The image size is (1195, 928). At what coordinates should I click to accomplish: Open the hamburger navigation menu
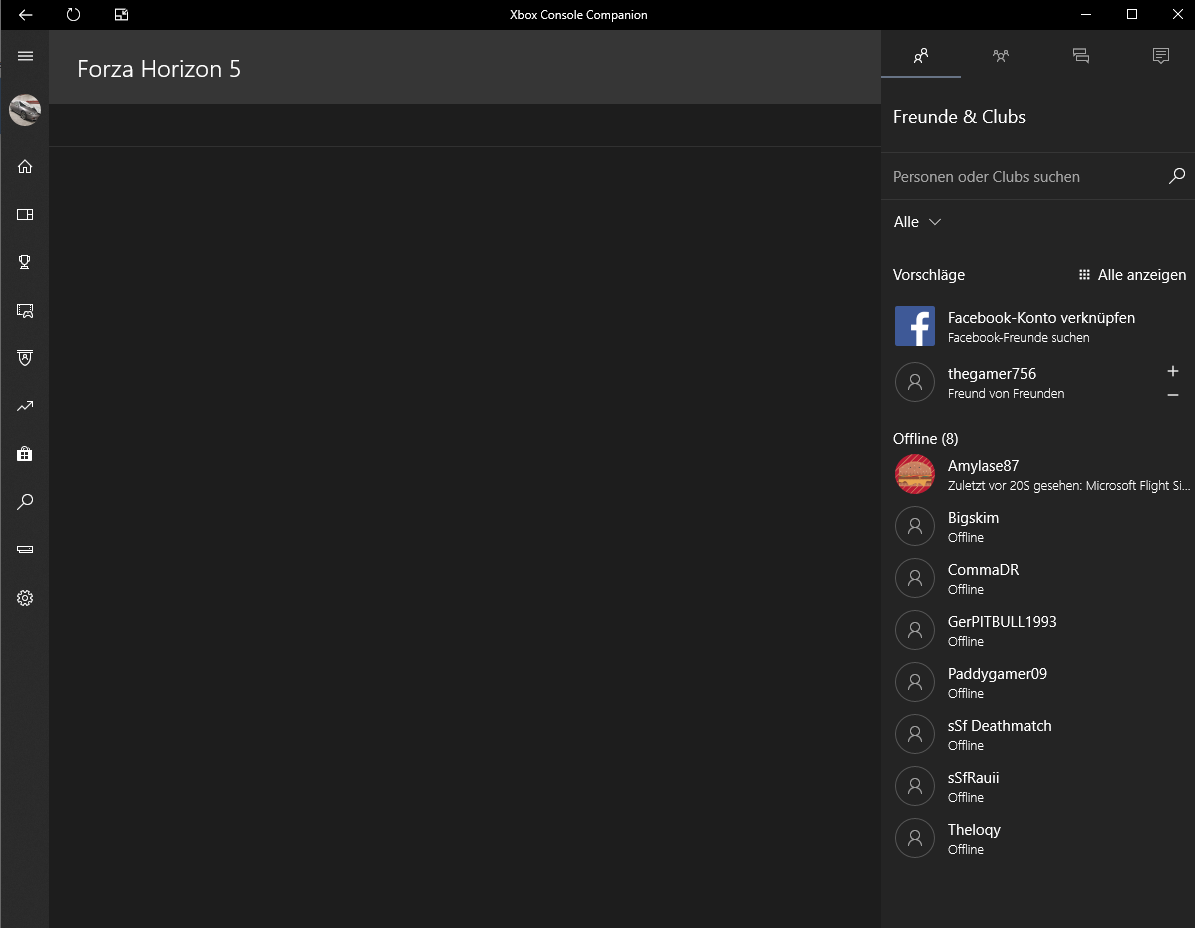25,56
